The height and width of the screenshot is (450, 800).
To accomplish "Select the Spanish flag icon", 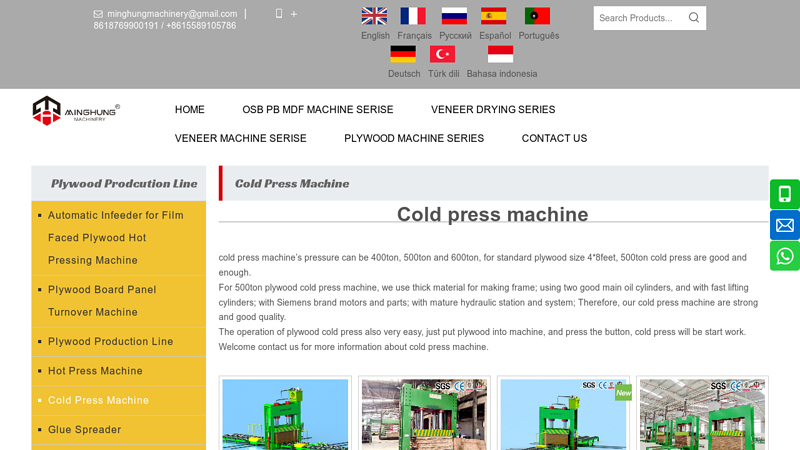I will coord(493,16).
